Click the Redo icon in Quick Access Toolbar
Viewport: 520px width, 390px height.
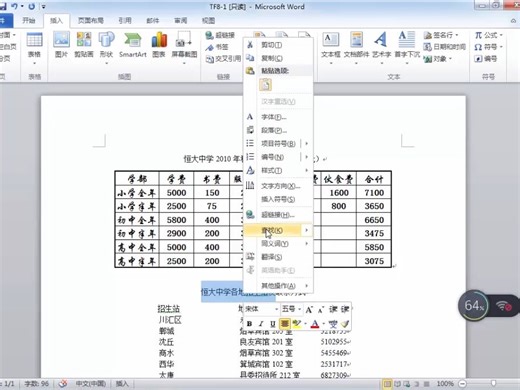tap(32, 6)
